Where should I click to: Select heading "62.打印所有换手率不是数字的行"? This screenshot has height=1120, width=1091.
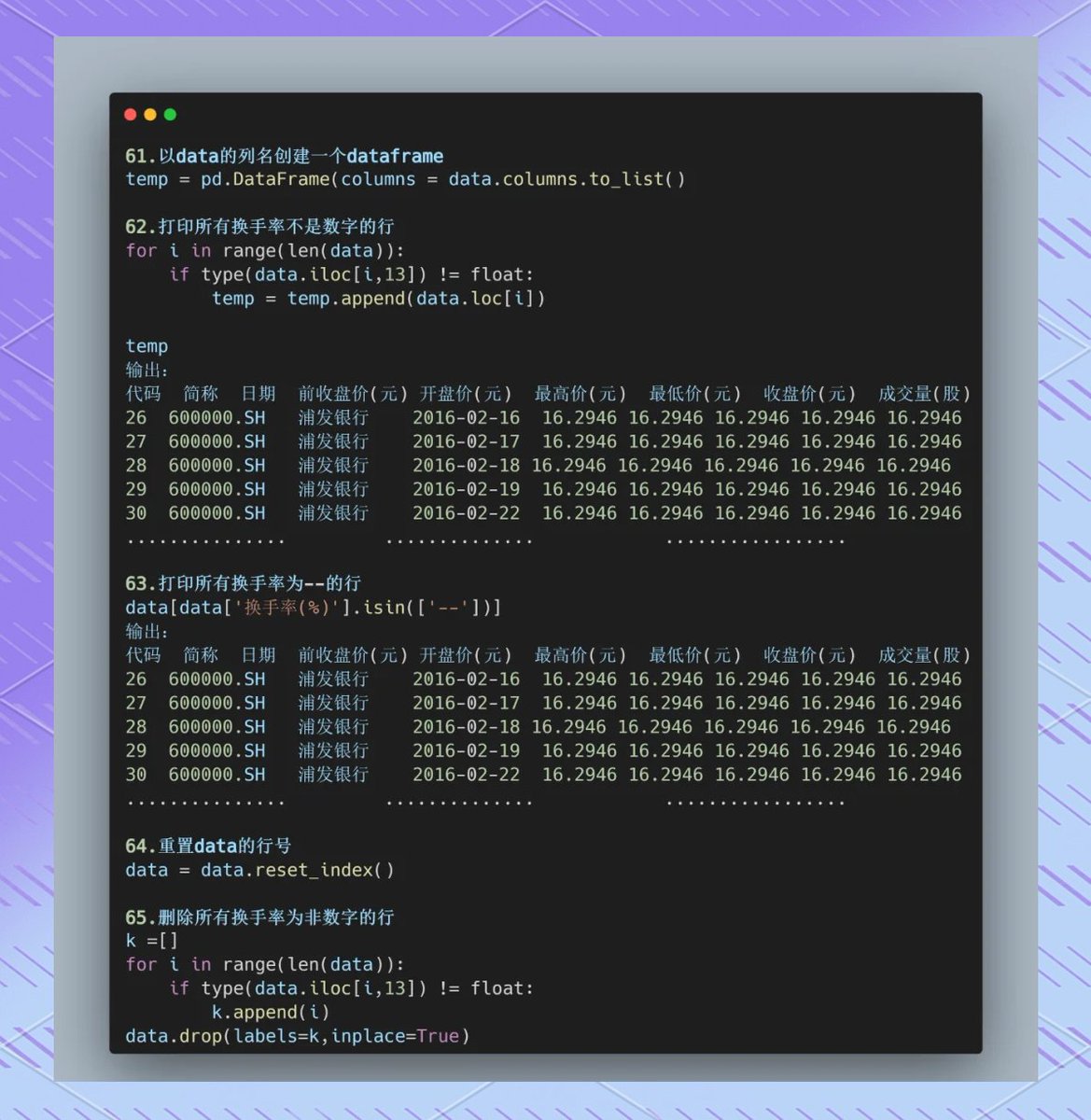pyautogui.click(x=259, y=227)
